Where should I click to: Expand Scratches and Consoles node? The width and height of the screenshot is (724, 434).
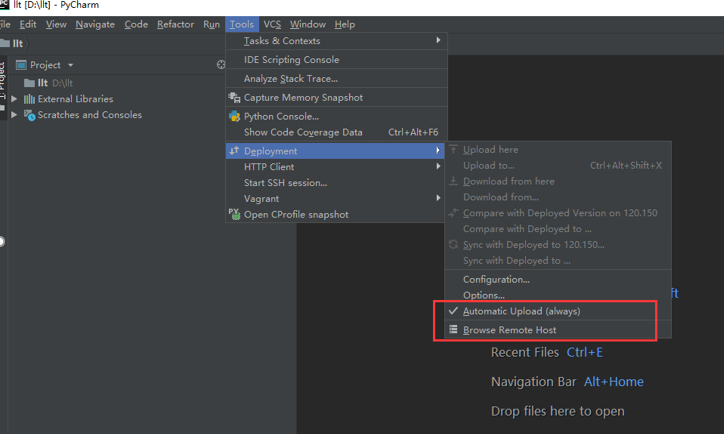tap(14, 115)
